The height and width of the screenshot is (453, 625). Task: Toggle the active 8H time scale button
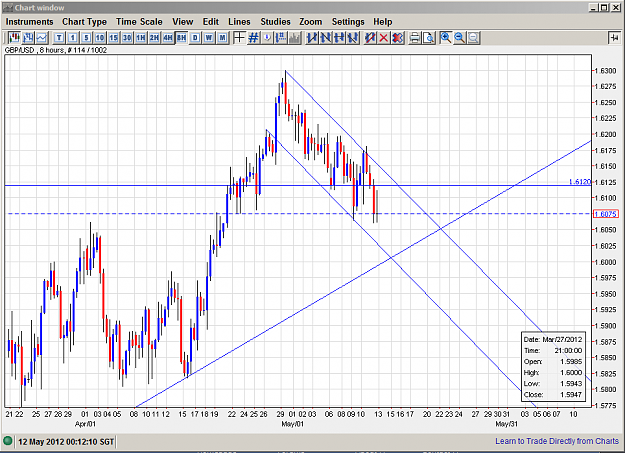181,38
